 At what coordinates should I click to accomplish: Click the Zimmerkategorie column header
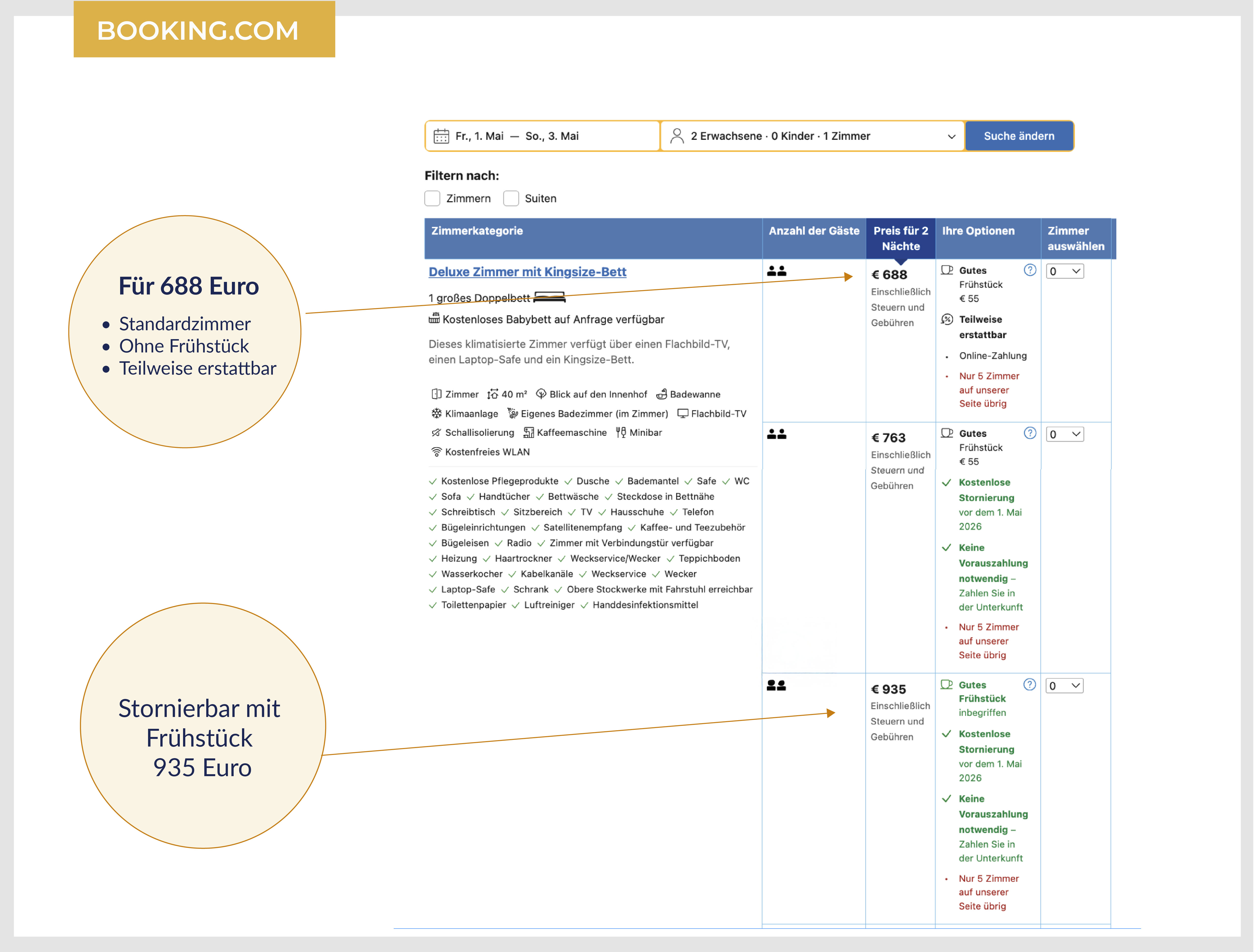point(477,231)
